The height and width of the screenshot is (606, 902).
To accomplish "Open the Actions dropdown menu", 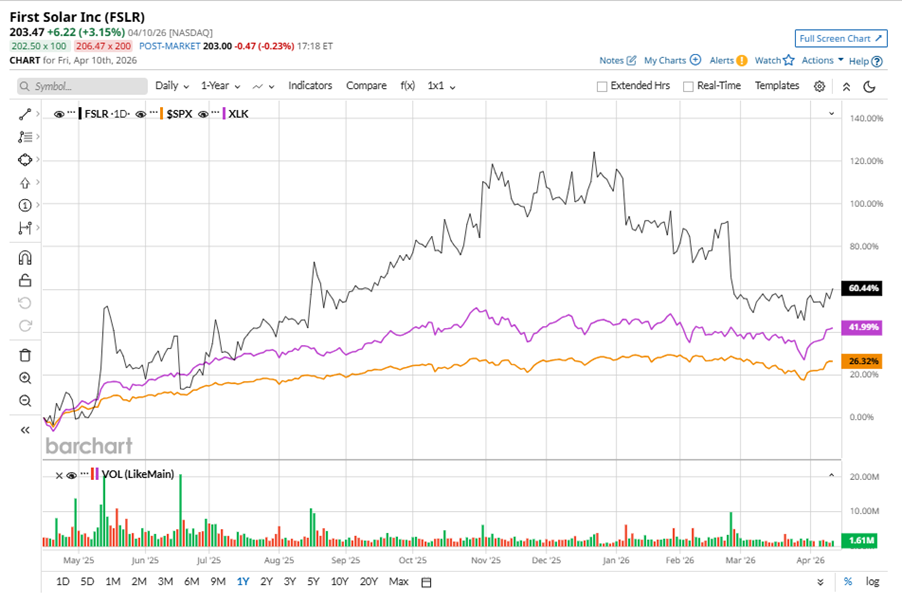I will point(822,60).
